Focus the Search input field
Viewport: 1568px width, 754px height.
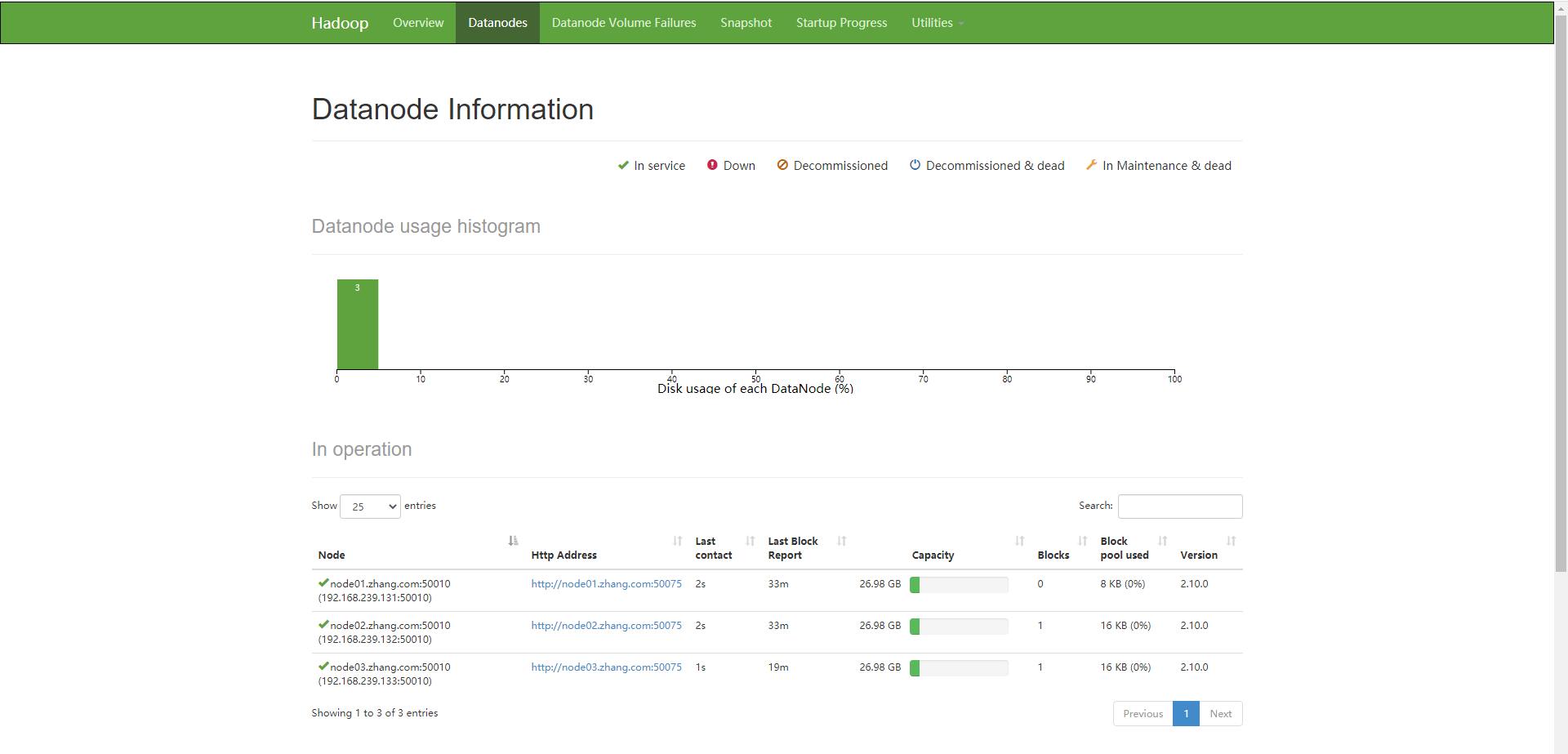pyautogui.click(x=1180, y=506)
